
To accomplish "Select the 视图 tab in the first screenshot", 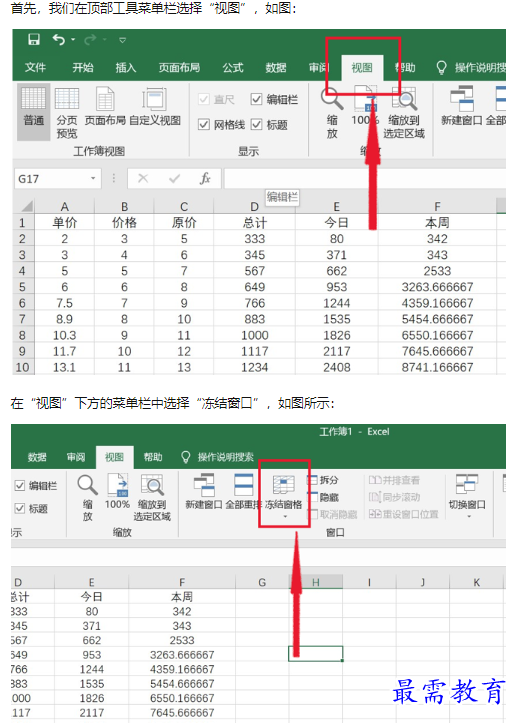I will pyautogui.click(x=362, y=68).
